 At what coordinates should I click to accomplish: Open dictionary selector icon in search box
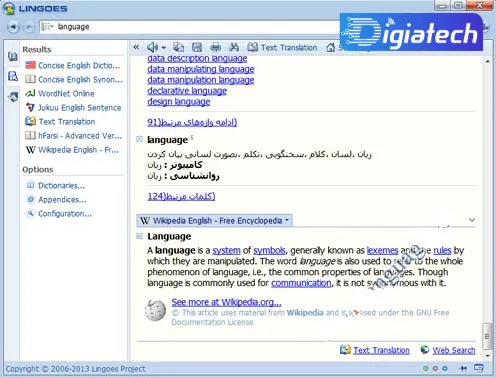tap(47, 27)
